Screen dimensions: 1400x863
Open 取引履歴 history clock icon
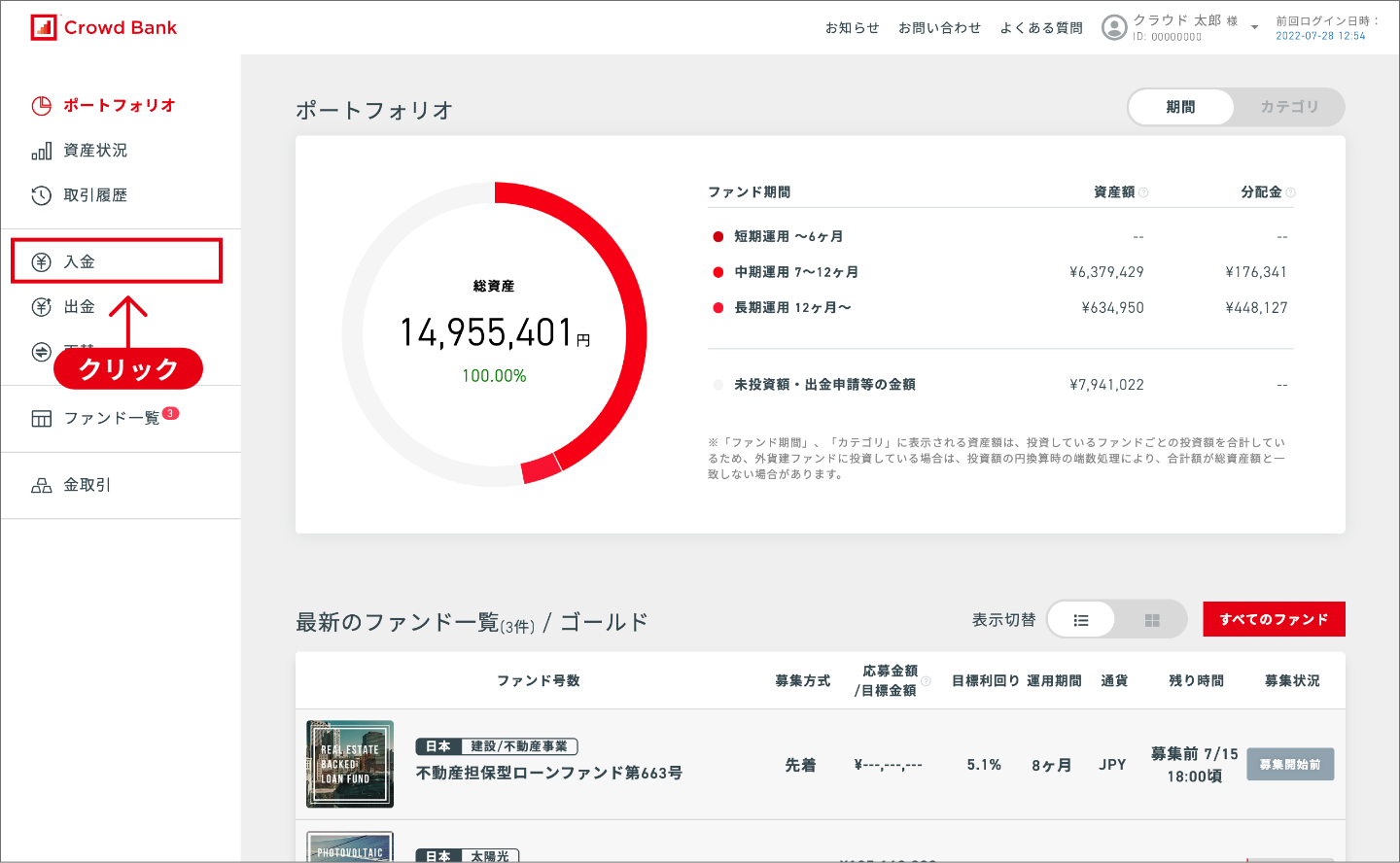[42, 195]
